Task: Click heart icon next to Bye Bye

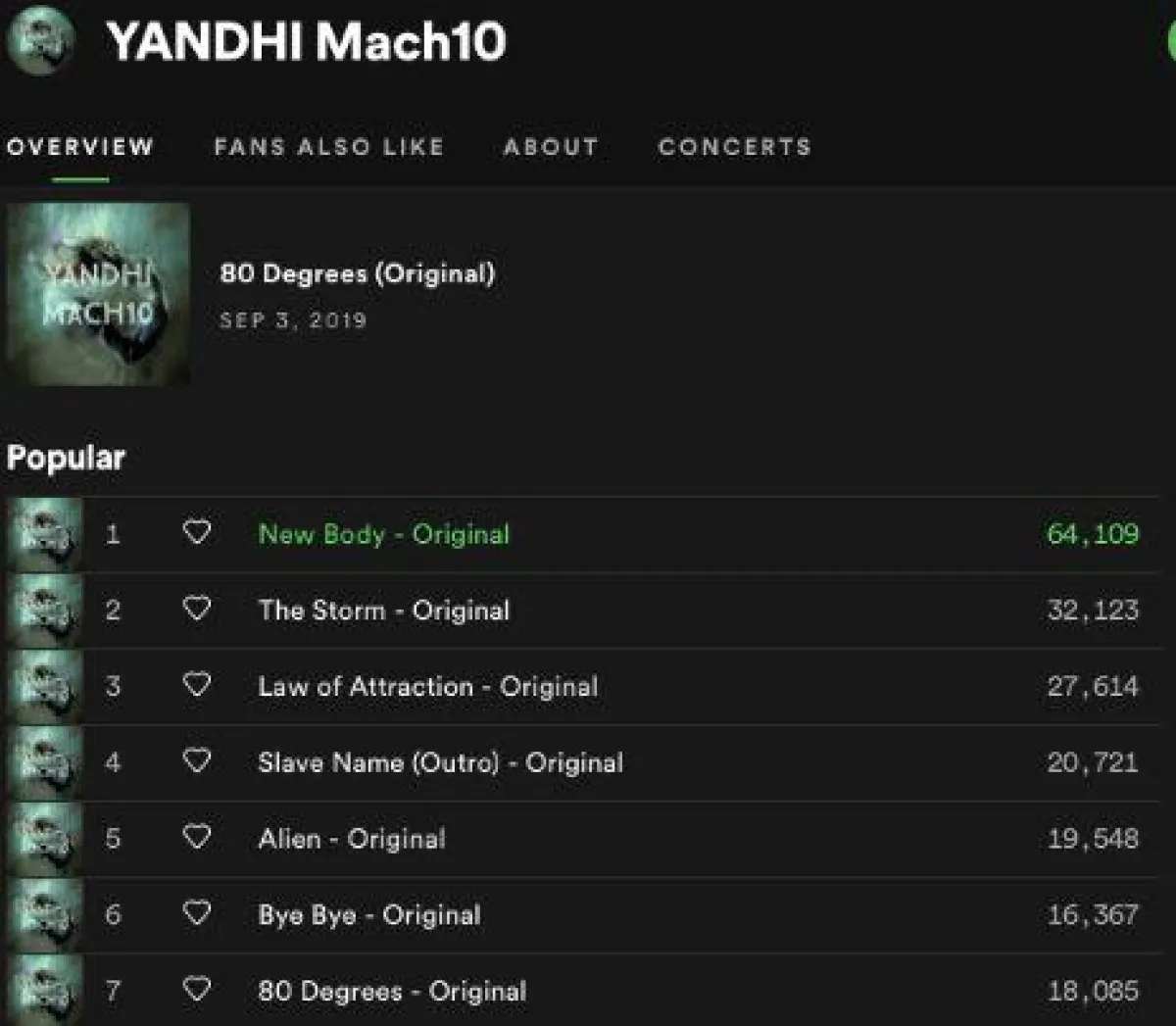Action: (197, 913)
